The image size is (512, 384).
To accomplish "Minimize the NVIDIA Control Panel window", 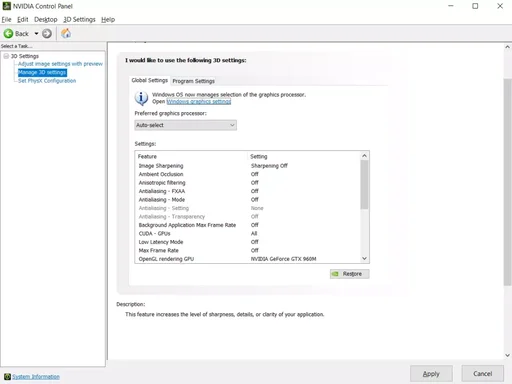I will coord(451,6).
